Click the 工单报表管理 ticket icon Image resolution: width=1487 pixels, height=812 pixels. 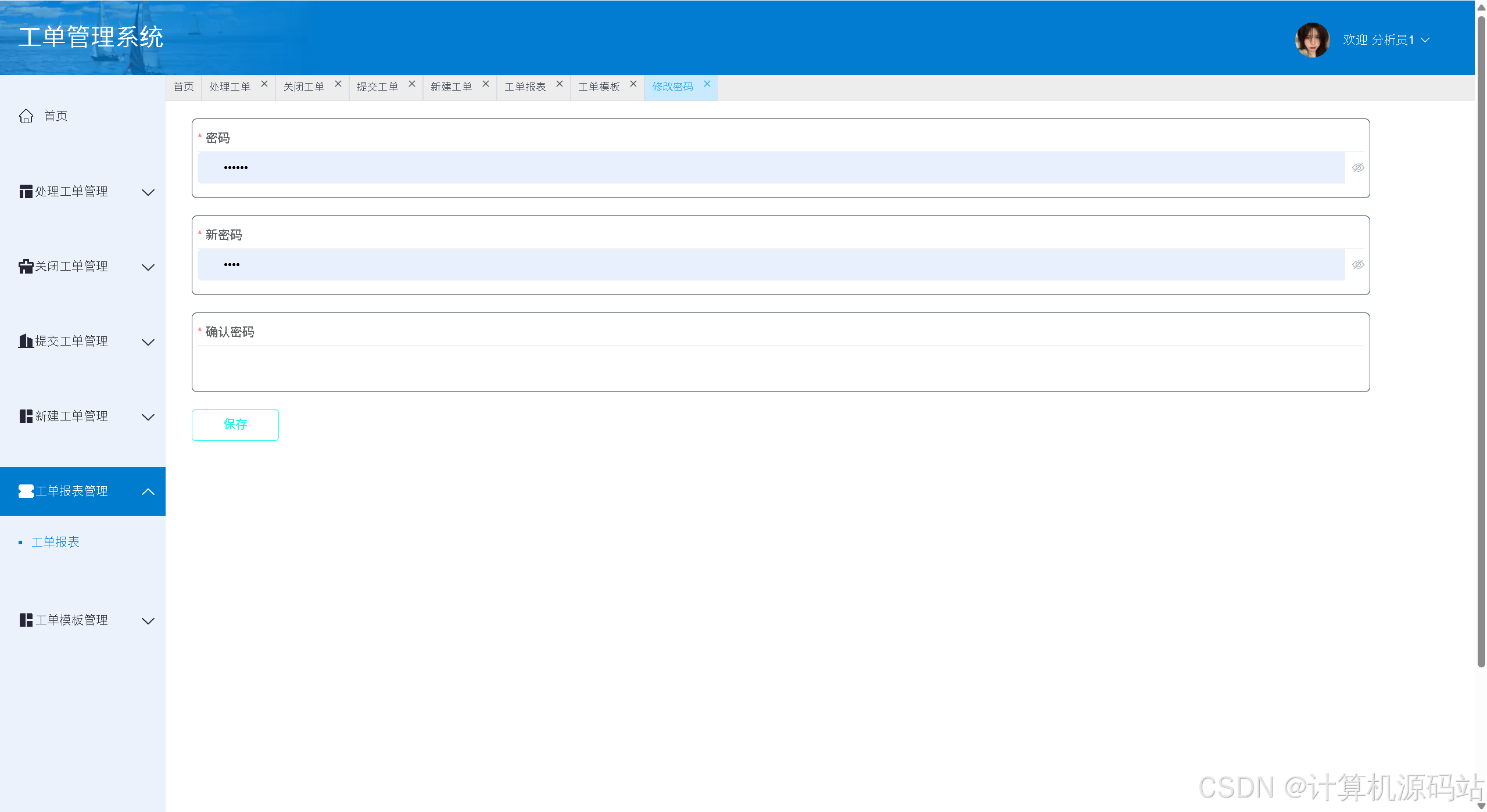coord(26,491)
